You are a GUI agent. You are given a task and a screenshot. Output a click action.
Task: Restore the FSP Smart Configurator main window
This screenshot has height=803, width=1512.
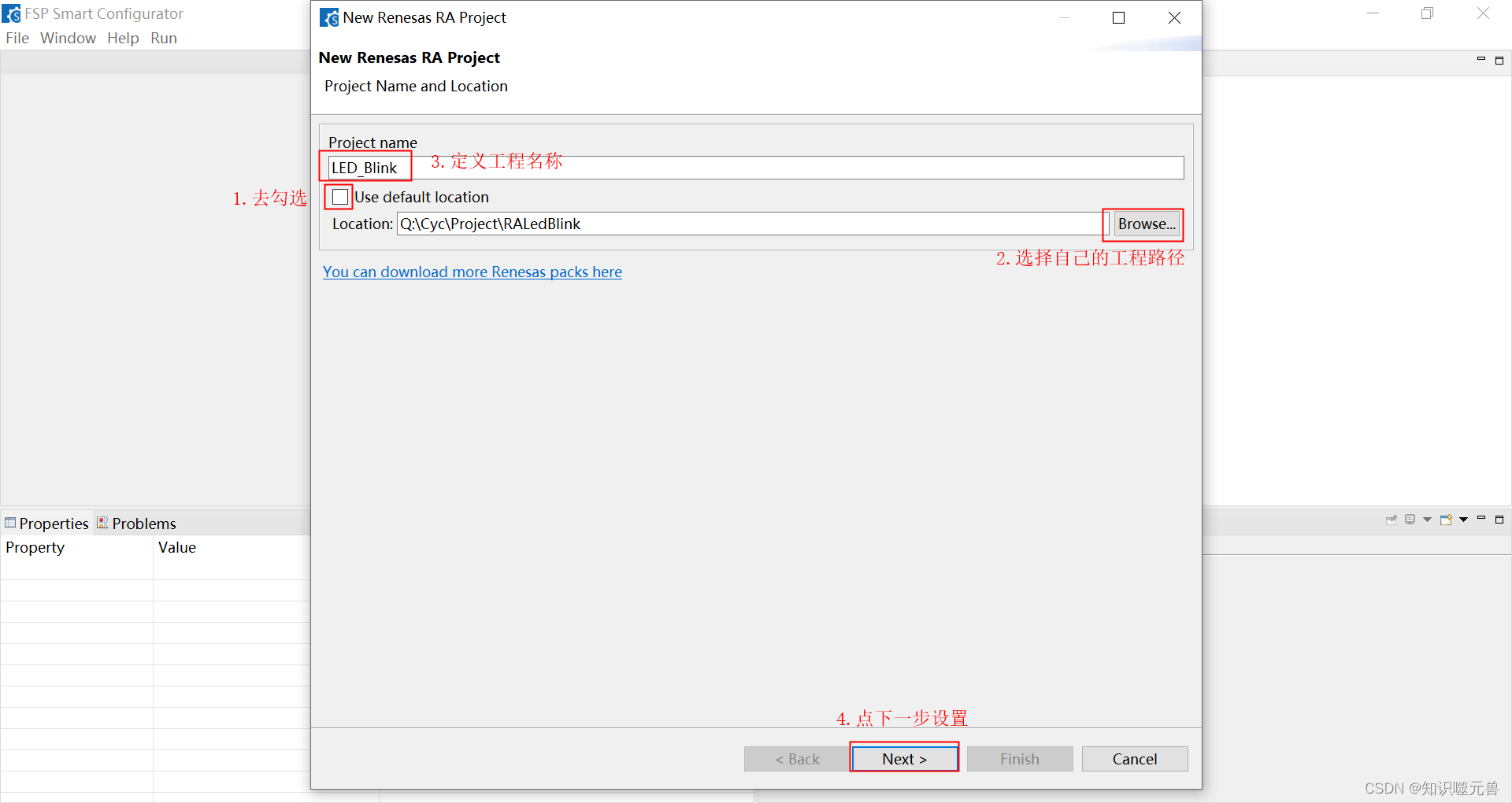click(1427, 13)
